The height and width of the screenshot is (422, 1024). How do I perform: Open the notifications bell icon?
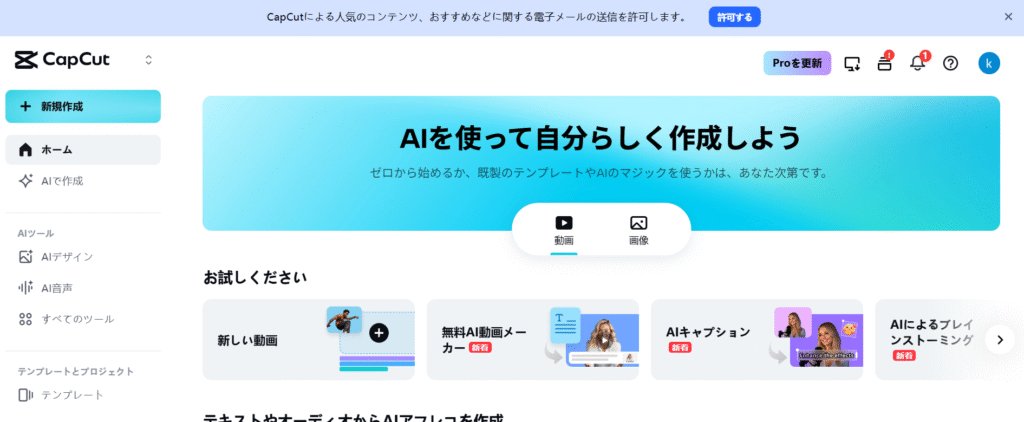[918, 63]
